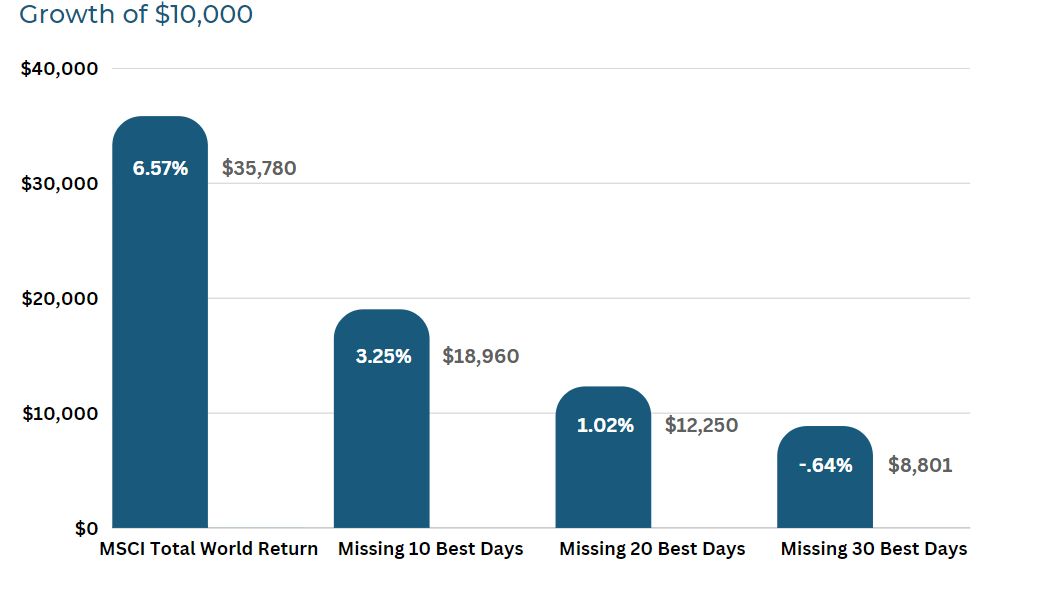Click the -.64% percentage label
The height and width of the screenshot is (597, 1040).
pyautogui.click(x=825, y=465)
